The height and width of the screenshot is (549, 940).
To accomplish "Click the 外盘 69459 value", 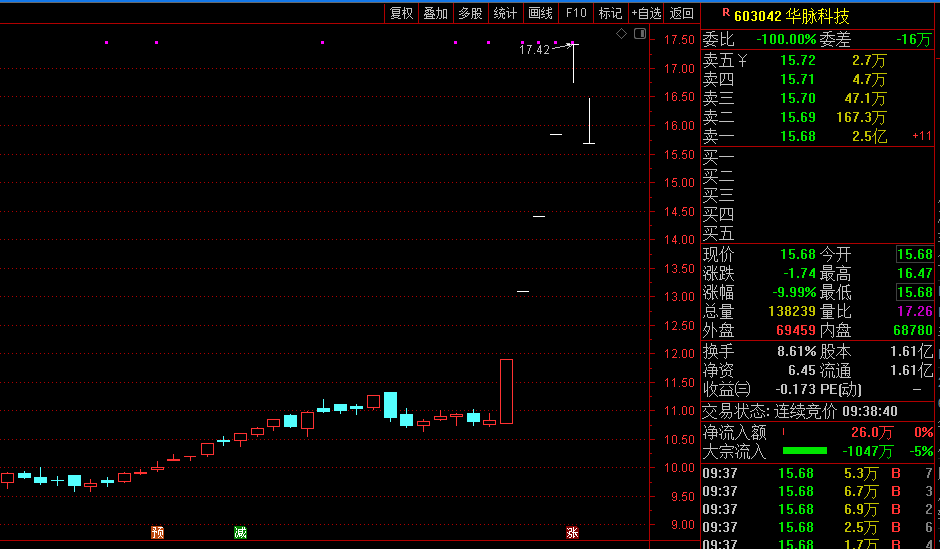I will click(x=796, y=330).
